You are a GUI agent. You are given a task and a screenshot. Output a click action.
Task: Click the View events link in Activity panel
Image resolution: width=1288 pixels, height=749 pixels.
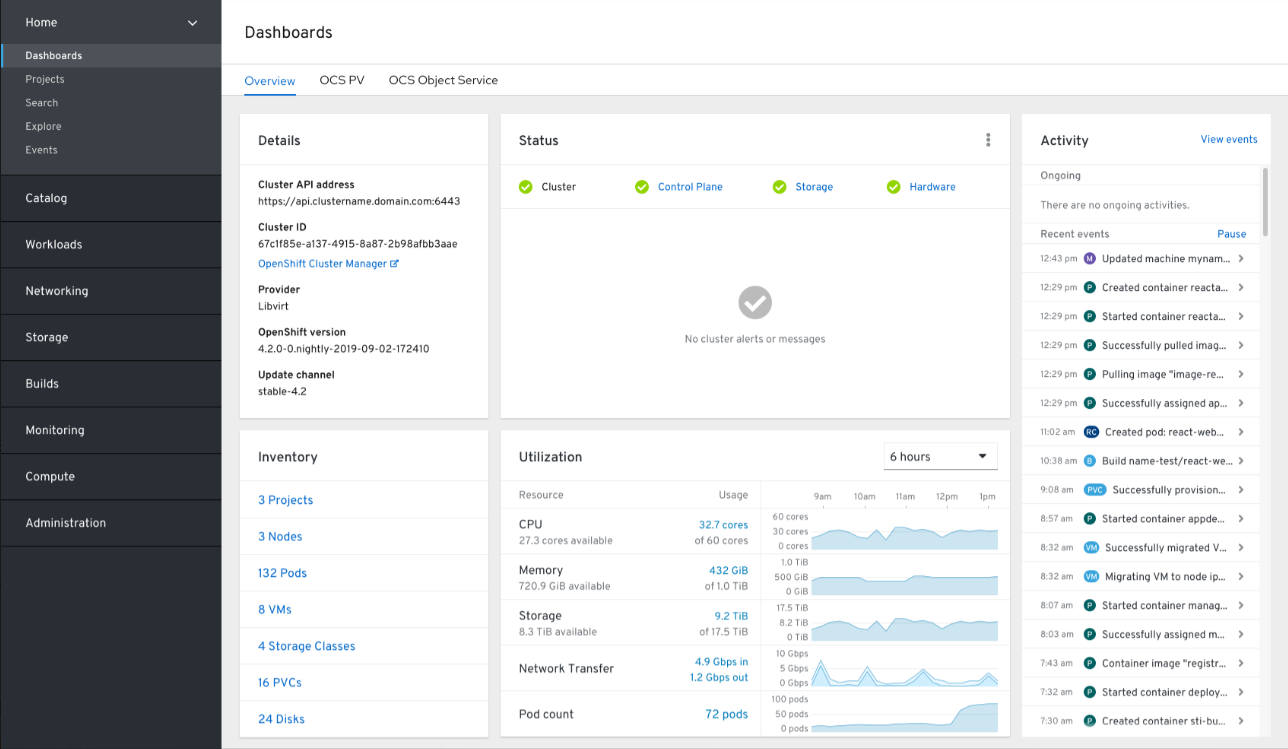click(x=1228, y=139)
